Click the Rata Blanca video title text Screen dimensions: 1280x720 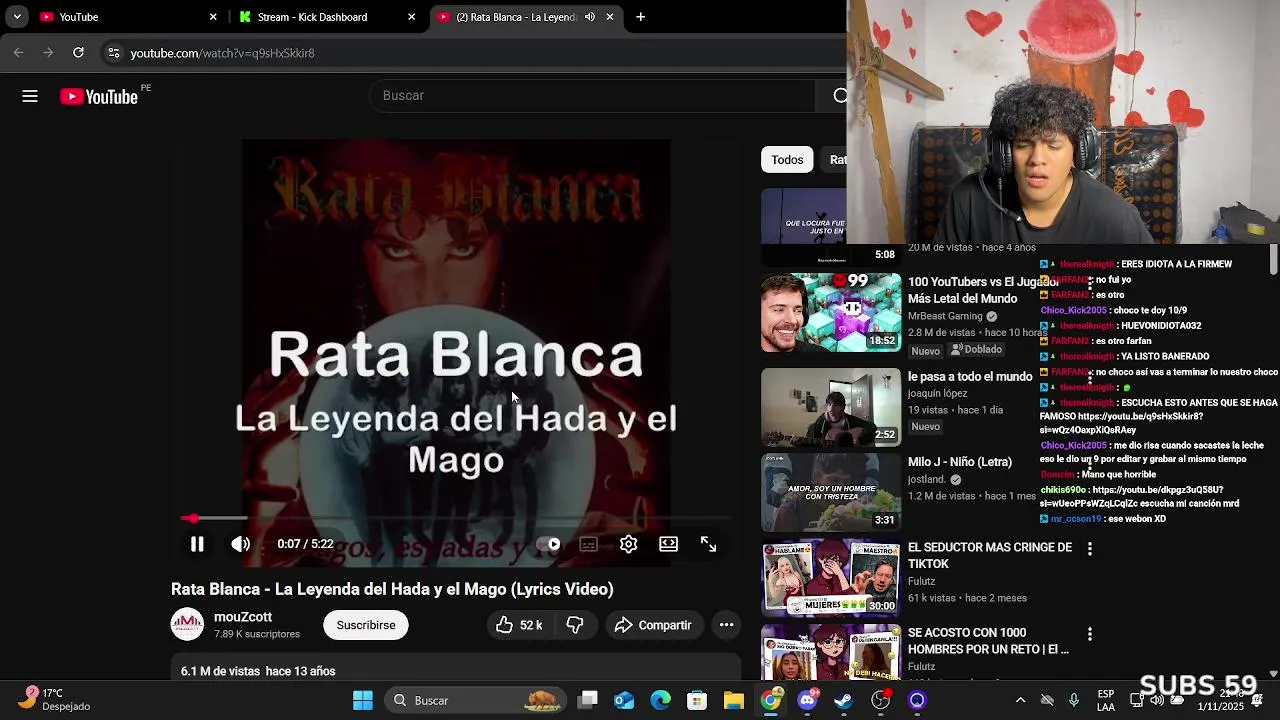(392, 589)
